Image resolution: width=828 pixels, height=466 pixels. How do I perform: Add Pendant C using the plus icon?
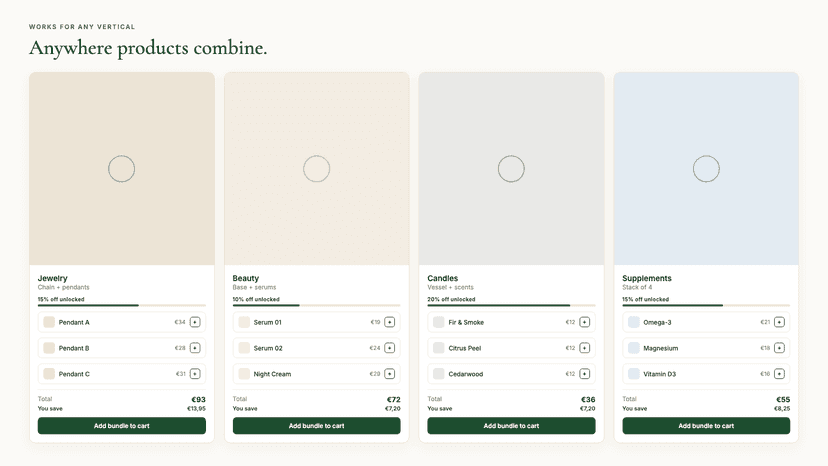point(195,374)
